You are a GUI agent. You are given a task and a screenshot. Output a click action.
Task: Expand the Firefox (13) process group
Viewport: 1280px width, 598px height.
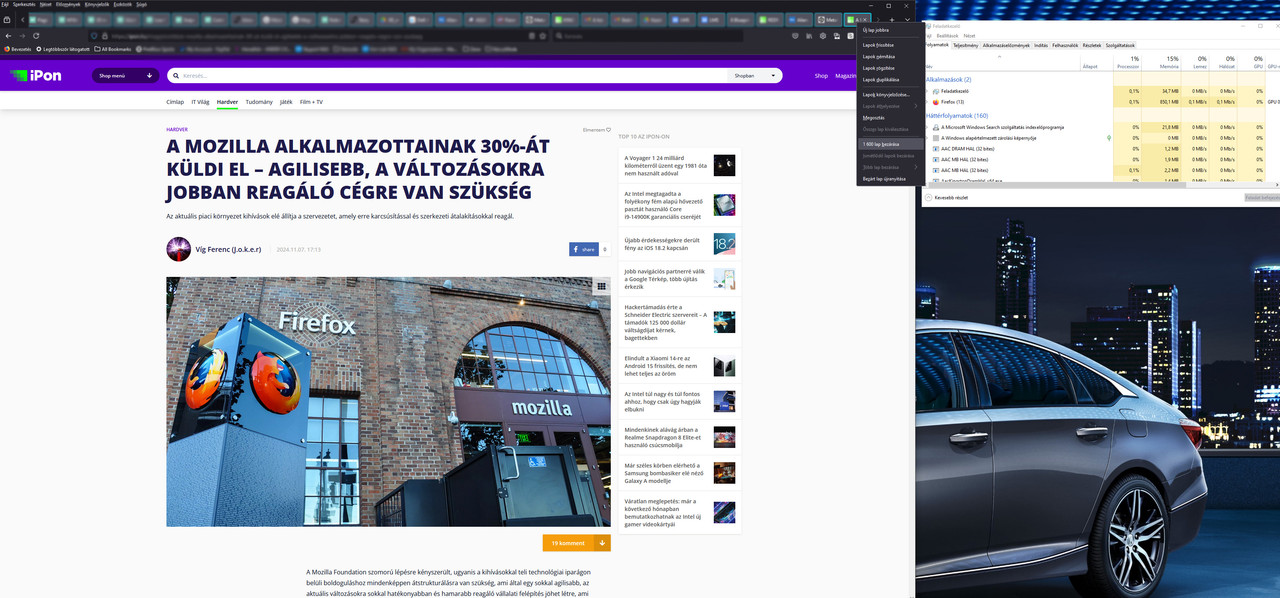(927, 102)
